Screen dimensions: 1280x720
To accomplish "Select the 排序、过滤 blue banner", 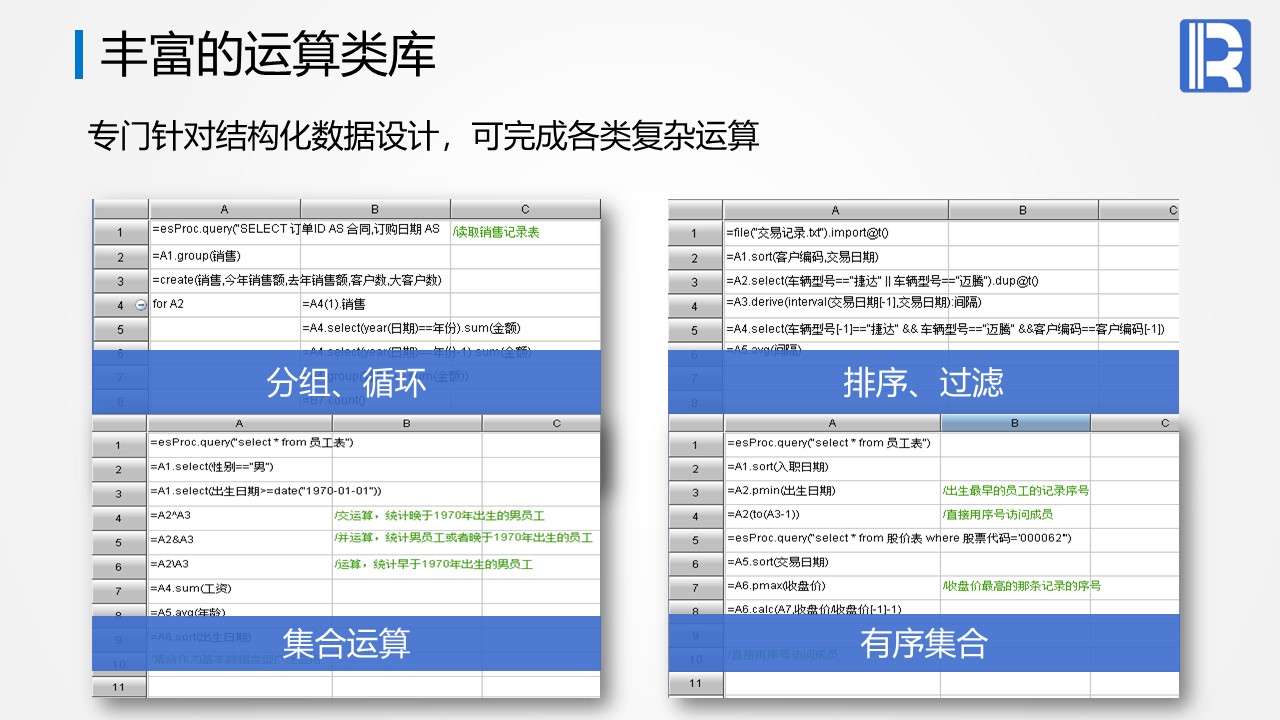I will (x=923, y=382).
